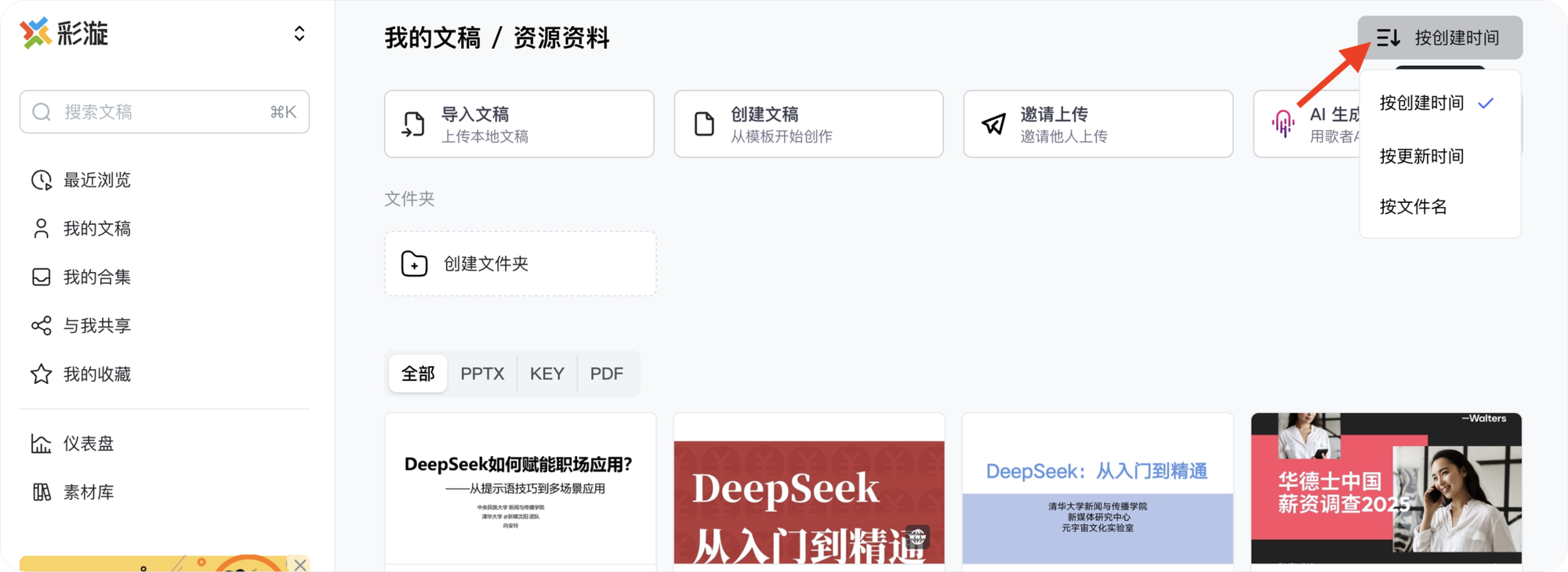The height and width of the screenshot is (572, 1568).
Task: Click 资源资料 breadcrumb title
Action: [x=561, y=38]
